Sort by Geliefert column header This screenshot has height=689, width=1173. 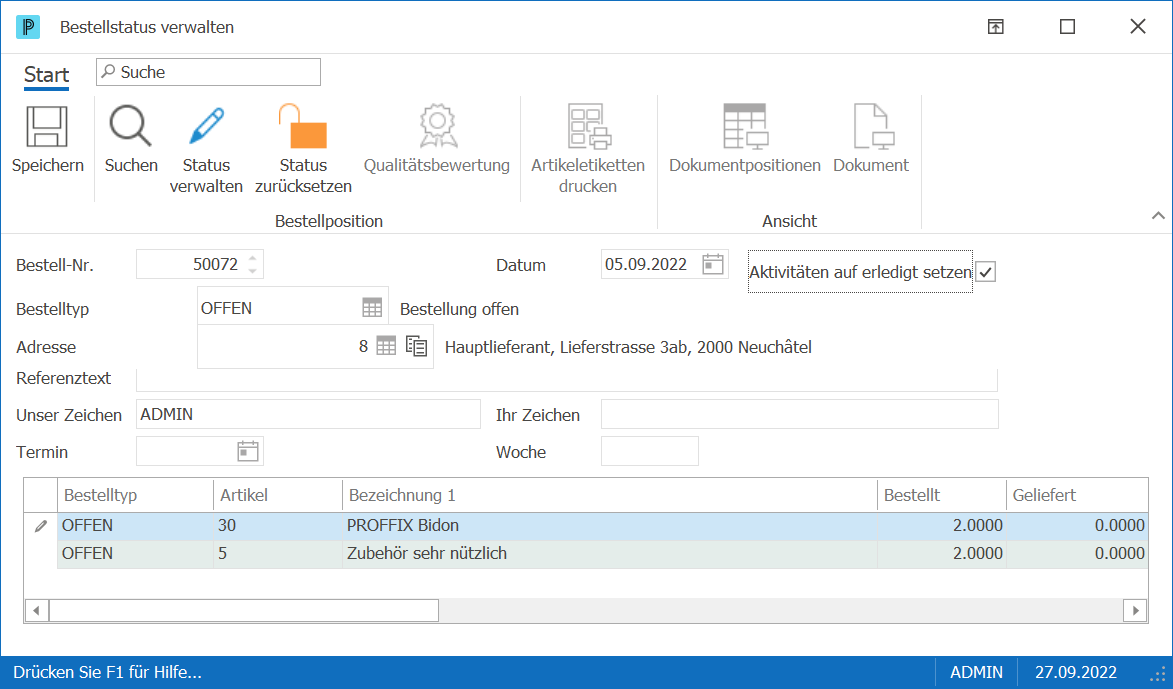click(1077, 495)
